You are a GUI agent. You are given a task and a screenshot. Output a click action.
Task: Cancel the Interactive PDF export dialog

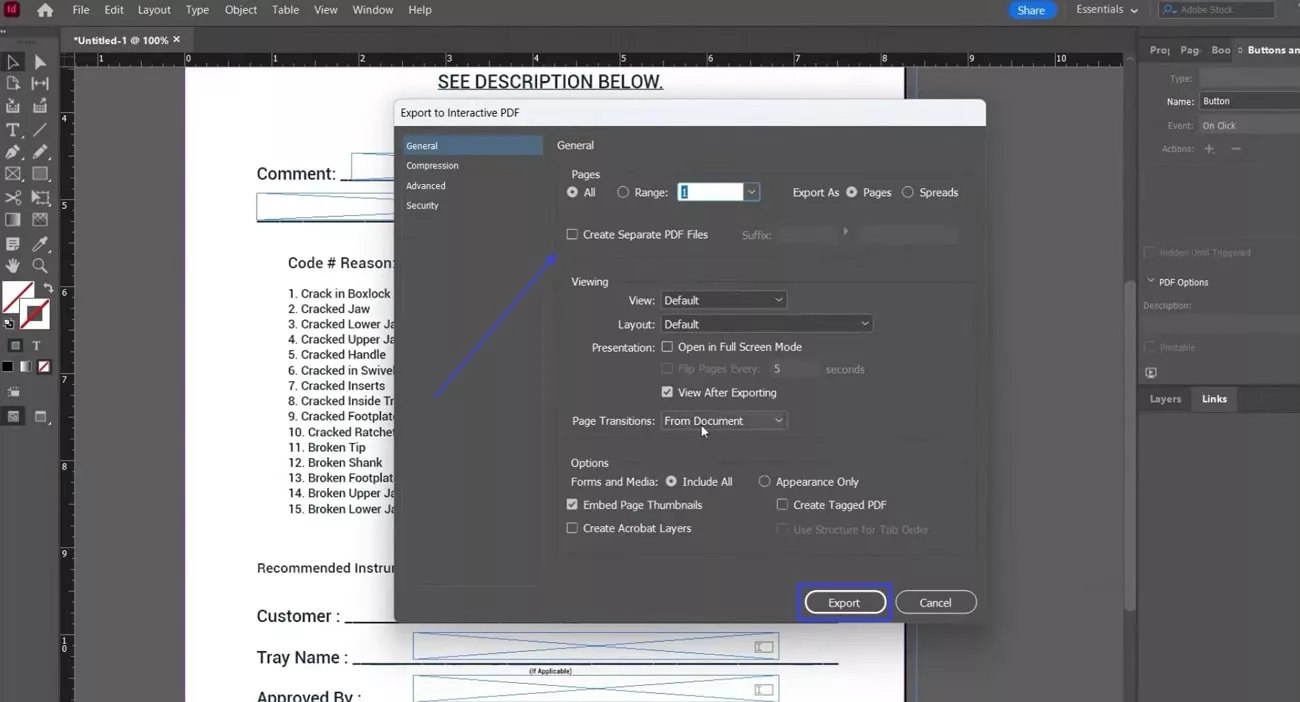pos(936,601)
